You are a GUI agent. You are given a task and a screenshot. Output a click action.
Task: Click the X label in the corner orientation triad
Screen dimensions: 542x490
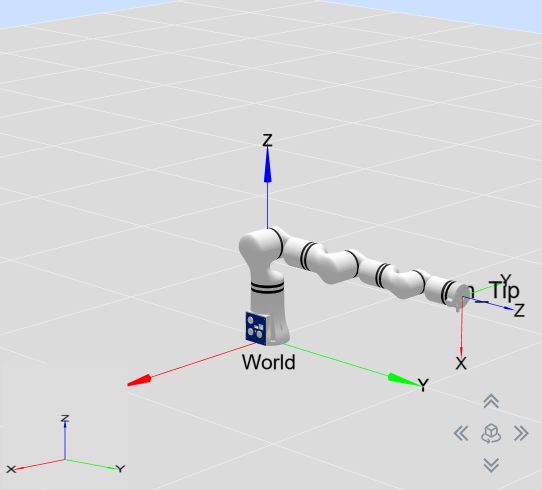click(x=11, y=469)
